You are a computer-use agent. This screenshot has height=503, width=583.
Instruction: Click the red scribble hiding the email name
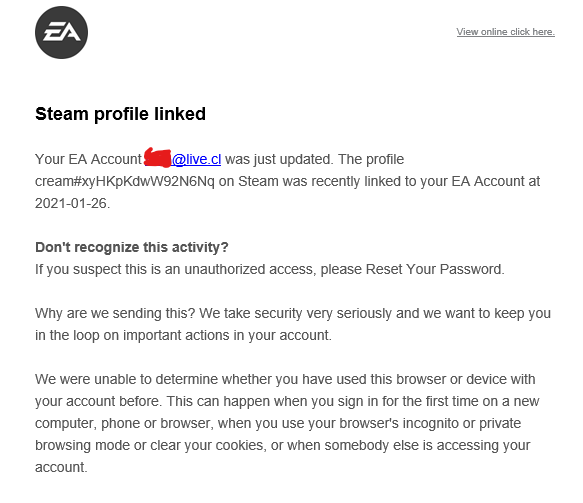157,157
